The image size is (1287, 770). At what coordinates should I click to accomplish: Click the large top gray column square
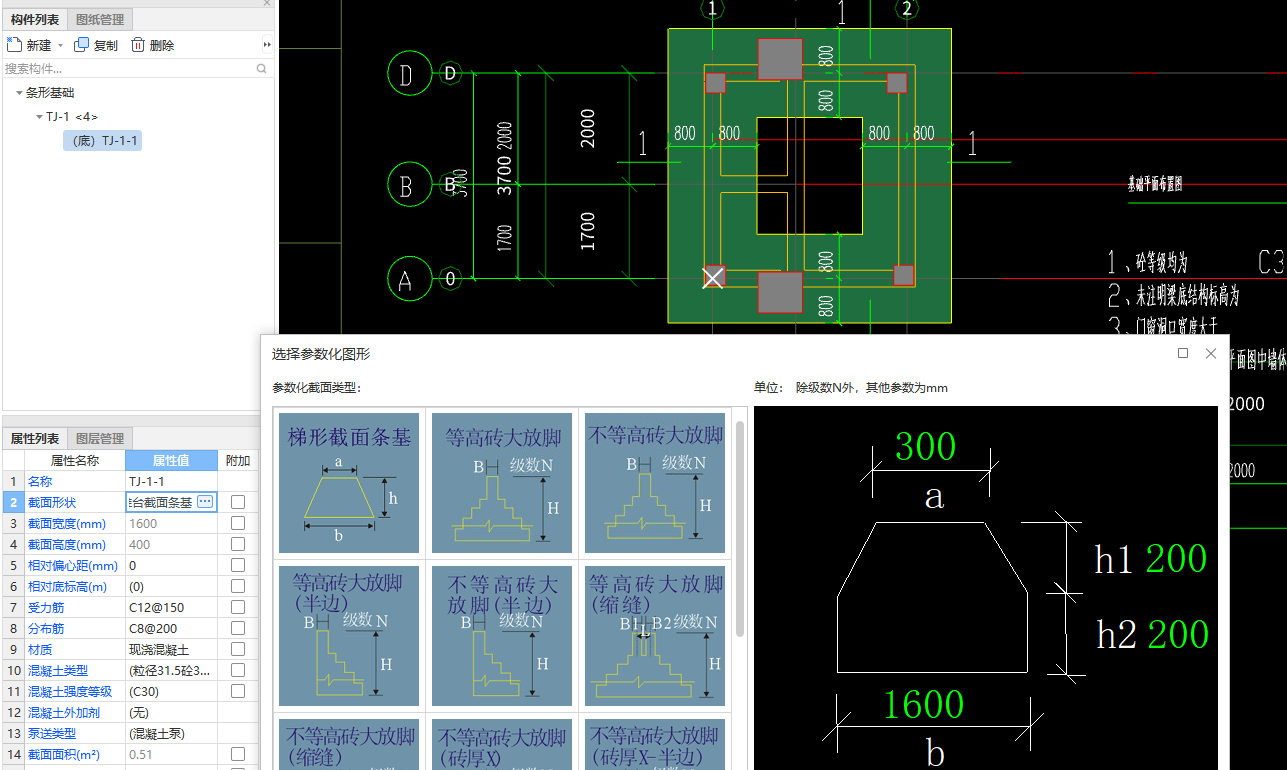[x=780, y=59]
